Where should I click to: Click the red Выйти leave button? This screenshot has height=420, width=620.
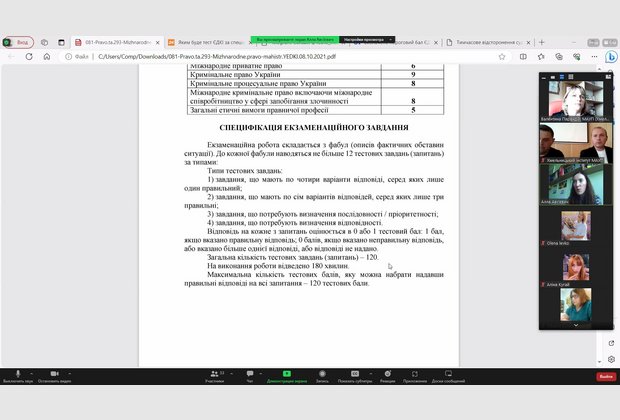click(x=606, y=376)
